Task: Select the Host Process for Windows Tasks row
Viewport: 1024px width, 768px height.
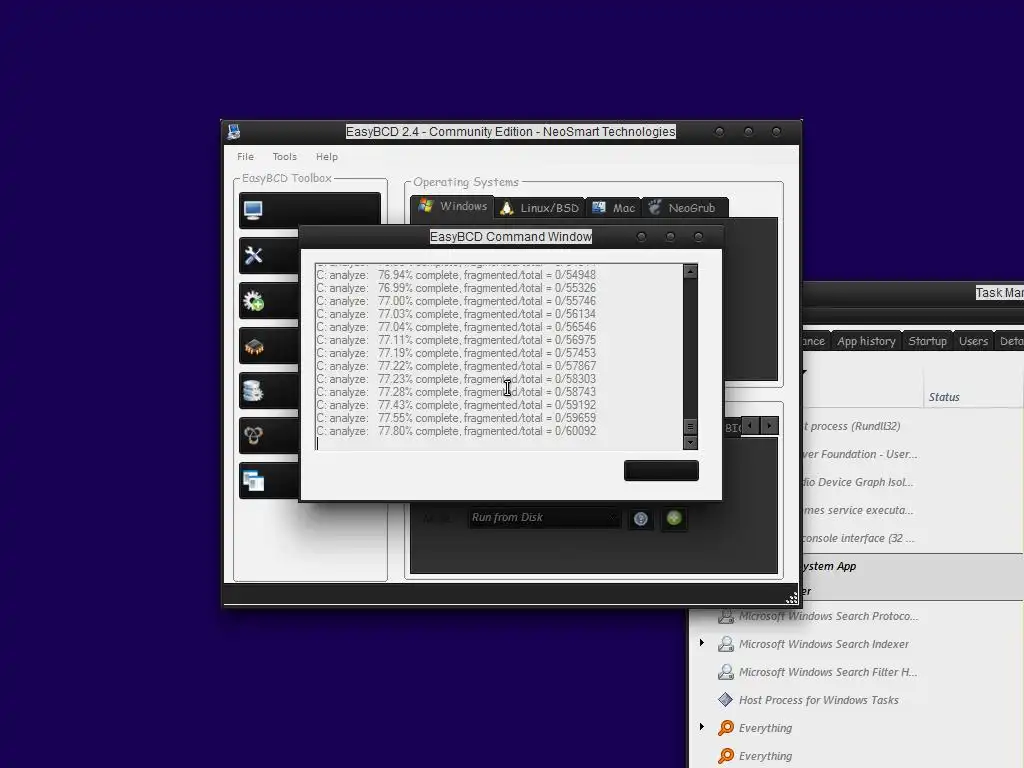Action: coord(857,700)
